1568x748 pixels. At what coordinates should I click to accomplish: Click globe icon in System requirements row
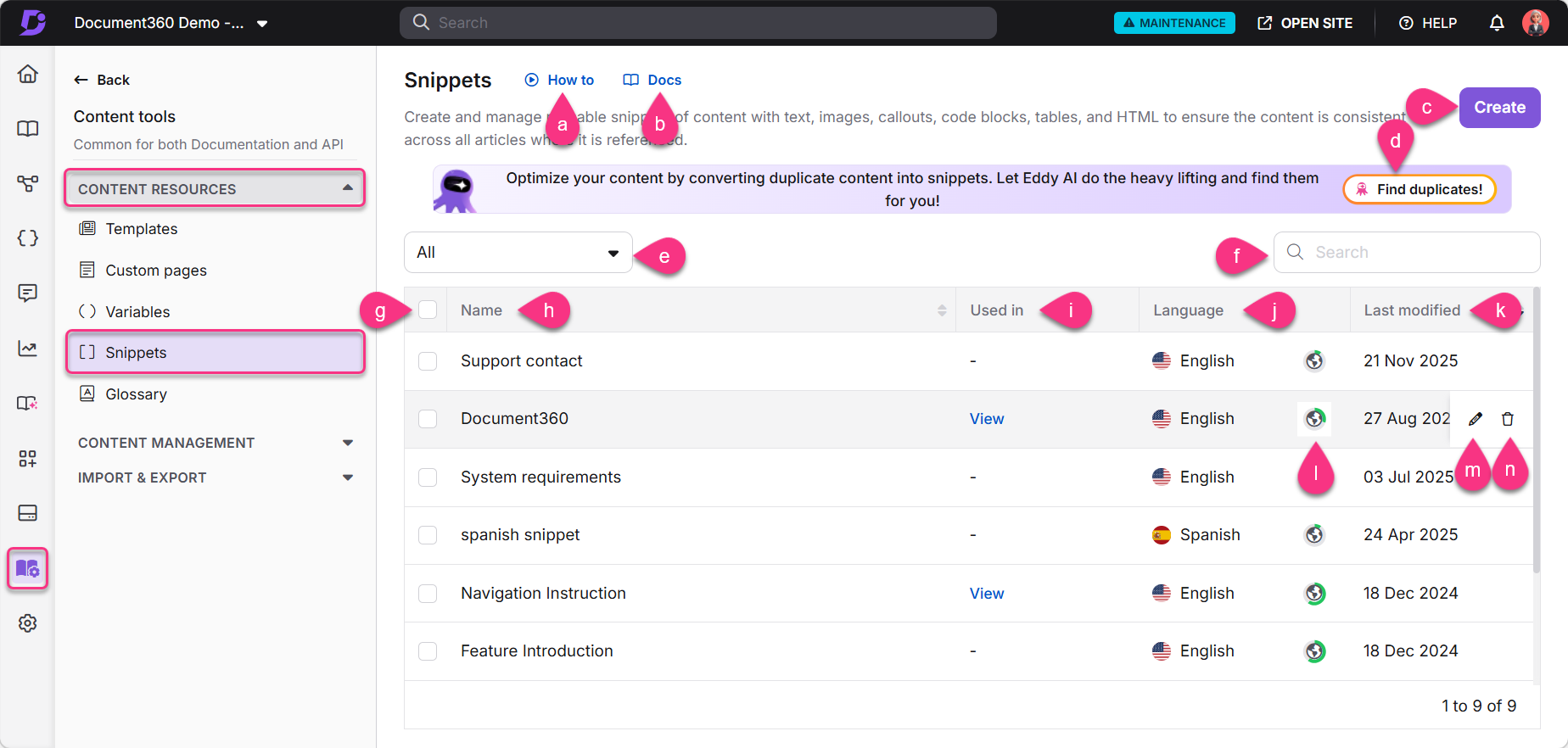tap(1314, 477)
